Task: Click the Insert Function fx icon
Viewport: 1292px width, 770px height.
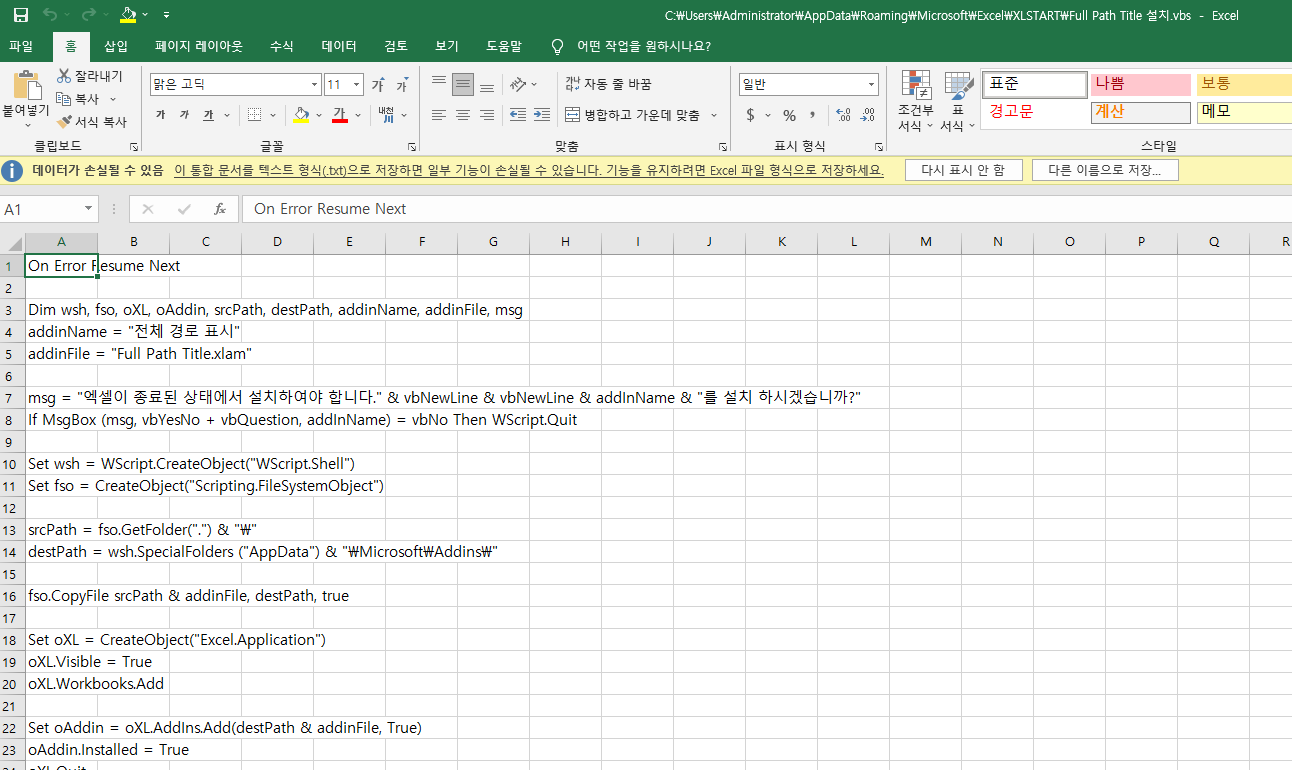Action: tap(220, 209)
